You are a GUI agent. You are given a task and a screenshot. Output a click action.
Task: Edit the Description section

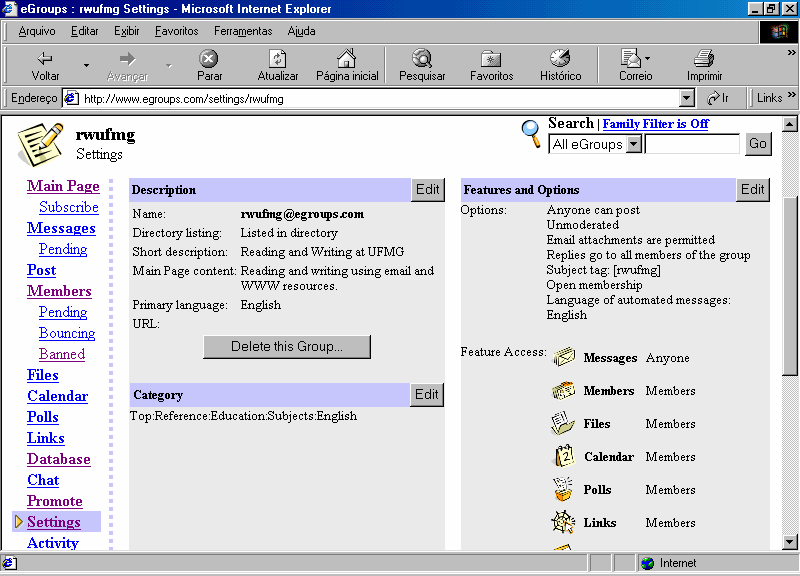click(x=428, y=190)
